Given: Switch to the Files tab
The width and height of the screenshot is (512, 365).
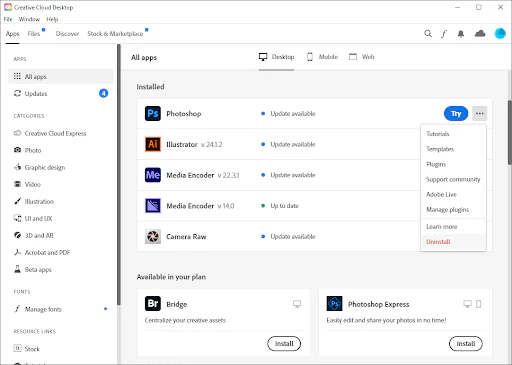Looking at the screenshot, I should click(x=34, y=34).
